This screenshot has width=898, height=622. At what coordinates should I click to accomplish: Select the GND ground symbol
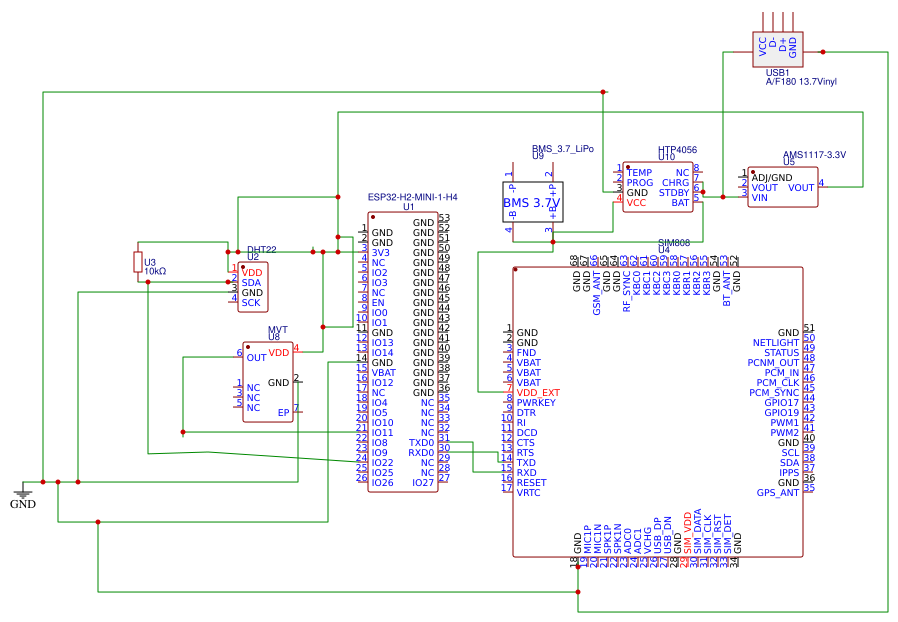coord(22,496)
